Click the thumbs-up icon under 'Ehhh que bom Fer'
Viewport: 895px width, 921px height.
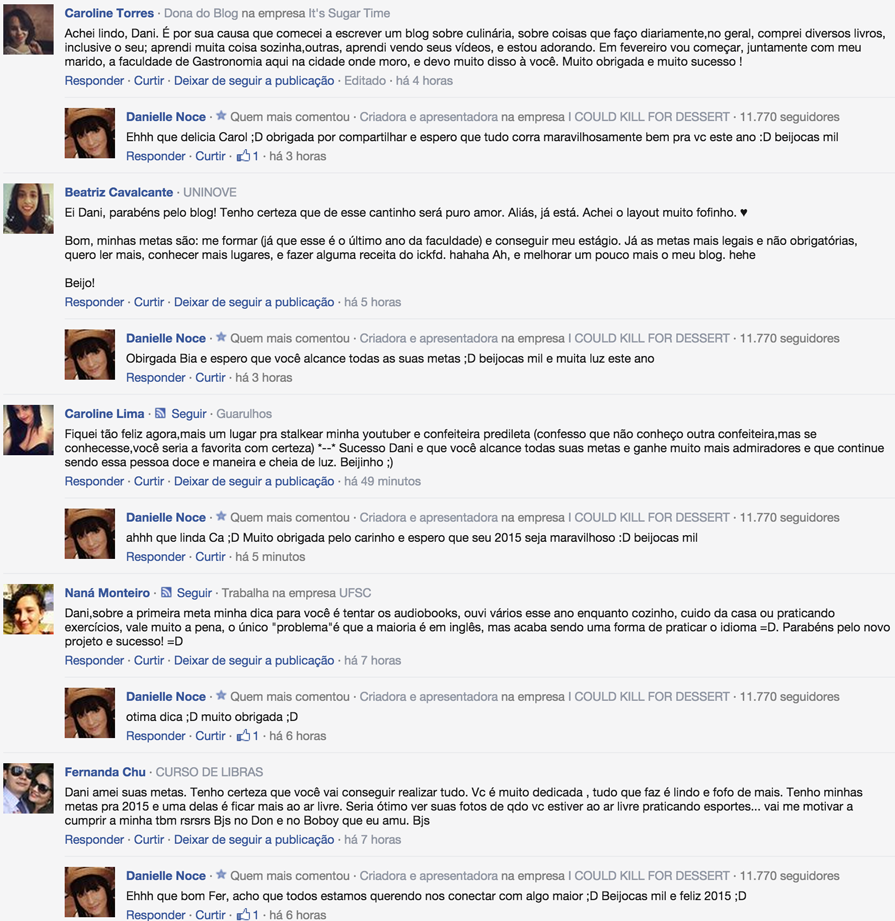[243, 915]
